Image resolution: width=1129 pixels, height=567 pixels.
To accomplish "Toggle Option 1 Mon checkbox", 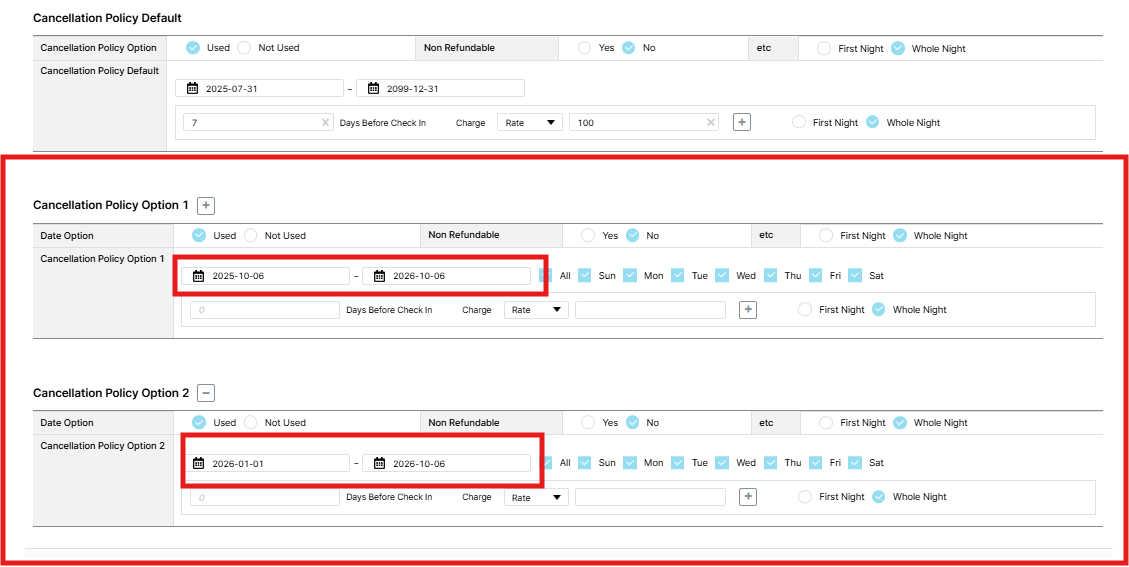I will pyautogui.click(x=630, y=275).
